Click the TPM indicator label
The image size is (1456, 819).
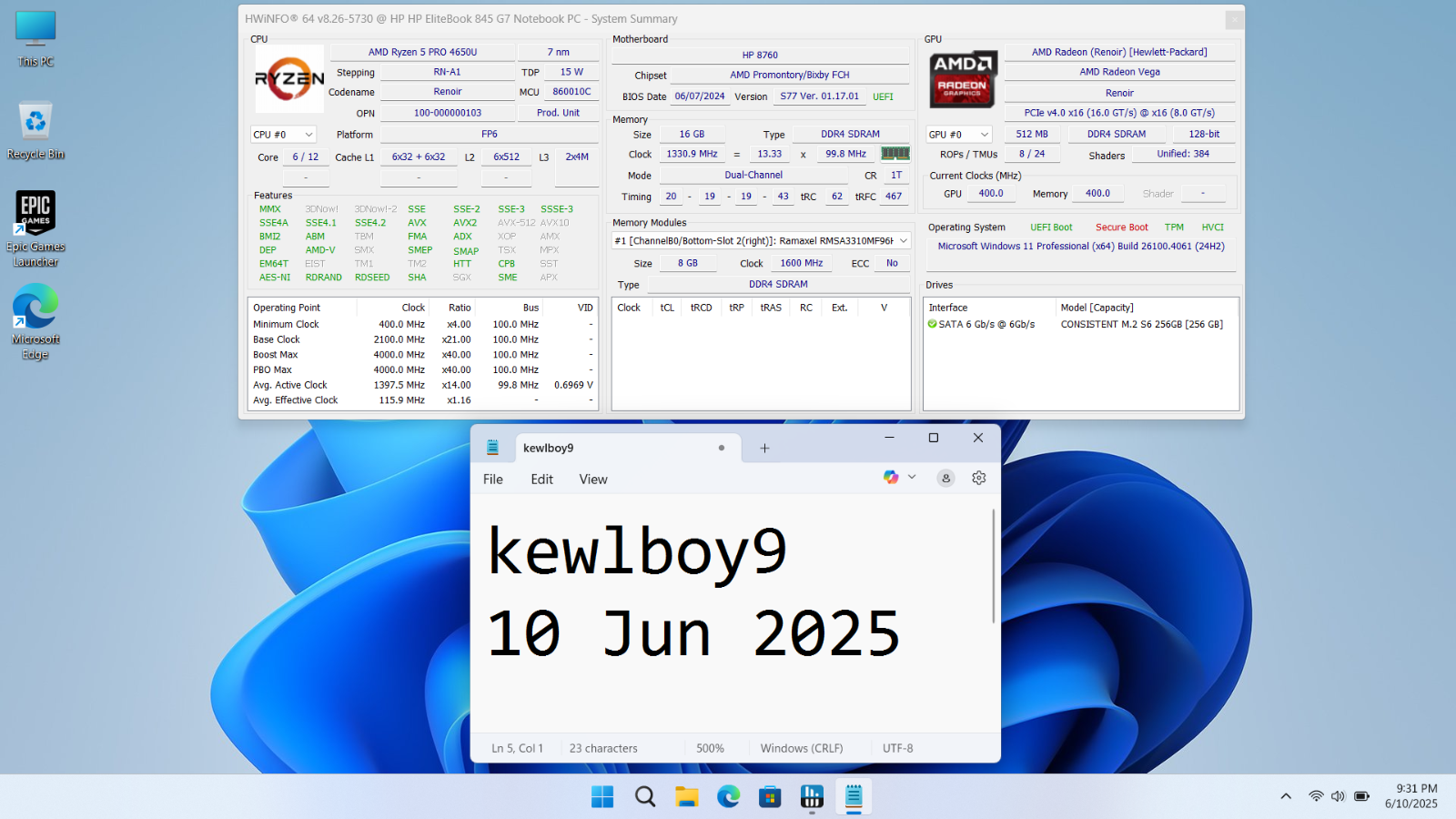pyautogui.click(x=1174, y=227)
